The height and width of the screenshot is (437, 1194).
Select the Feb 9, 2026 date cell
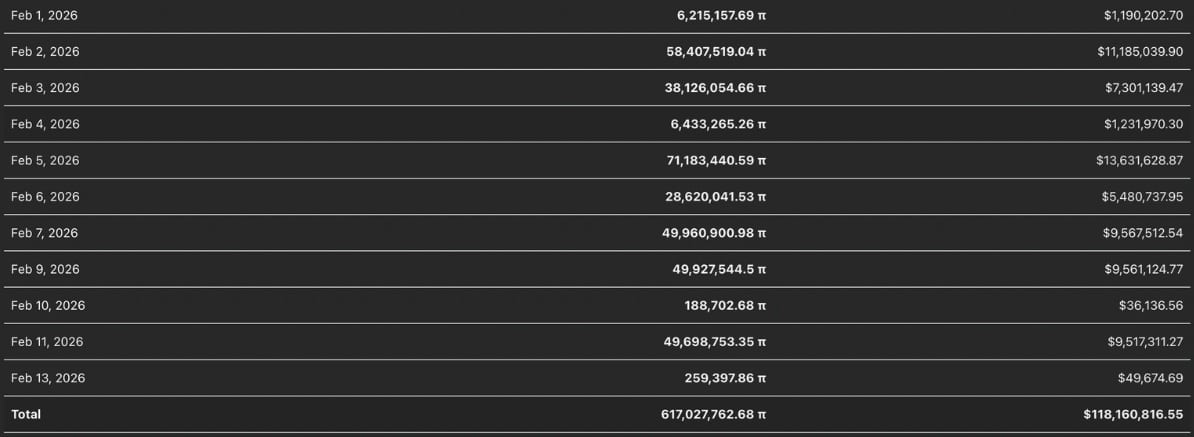[x=44, y=269]
